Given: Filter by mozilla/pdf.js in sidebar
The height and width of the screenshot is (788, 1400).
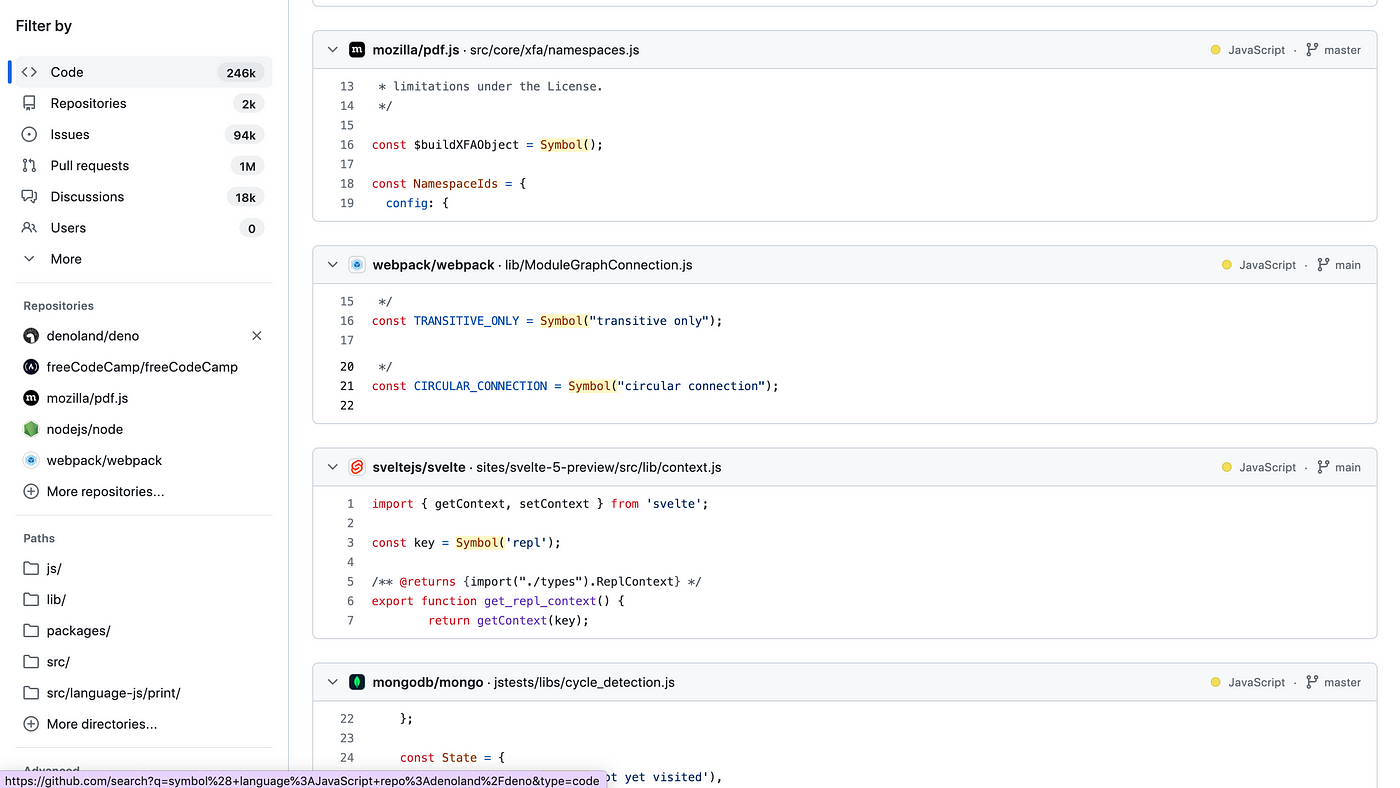Looking at the screenshot, I should click(87, 397).
